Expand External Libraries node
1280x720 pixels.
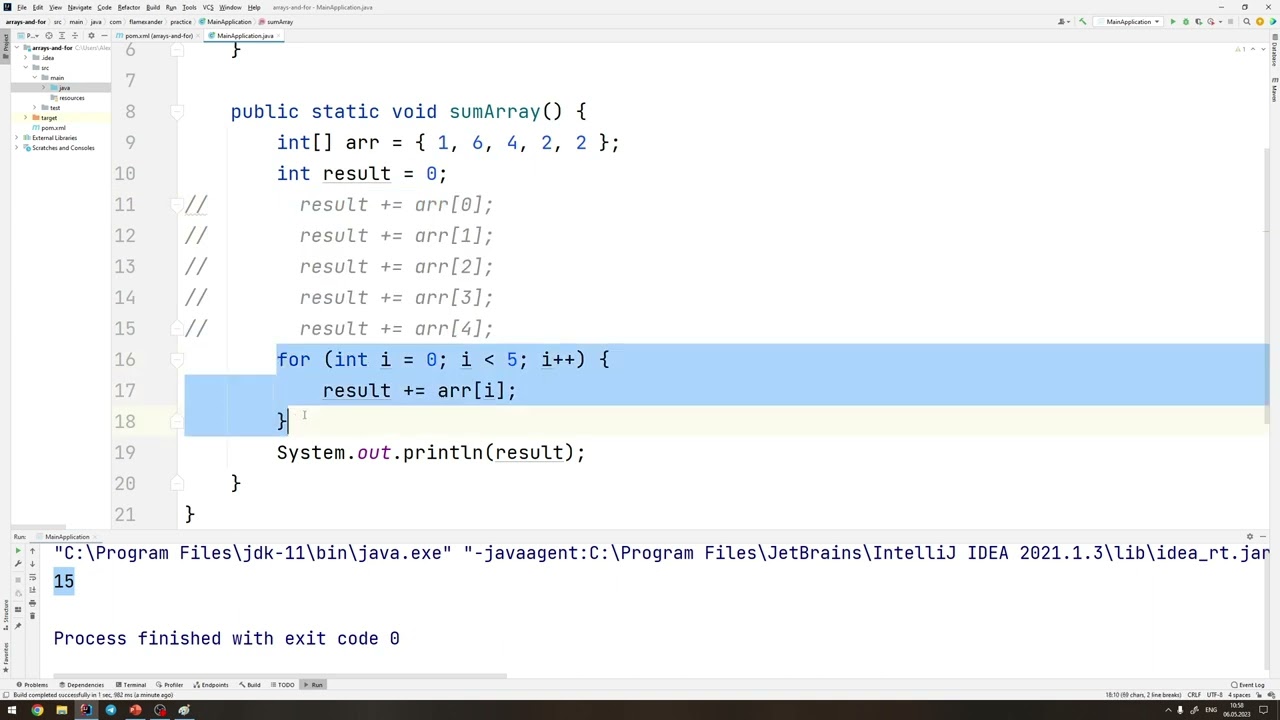click(x=17, y=137)
